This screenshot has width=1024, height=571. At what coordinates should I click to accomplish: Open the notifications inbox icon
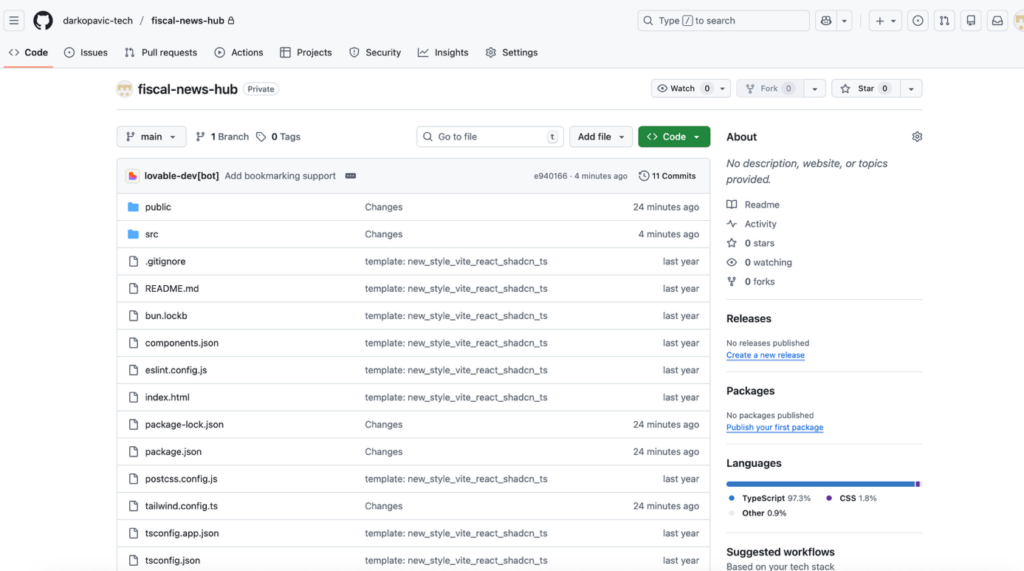pos(997,20)
